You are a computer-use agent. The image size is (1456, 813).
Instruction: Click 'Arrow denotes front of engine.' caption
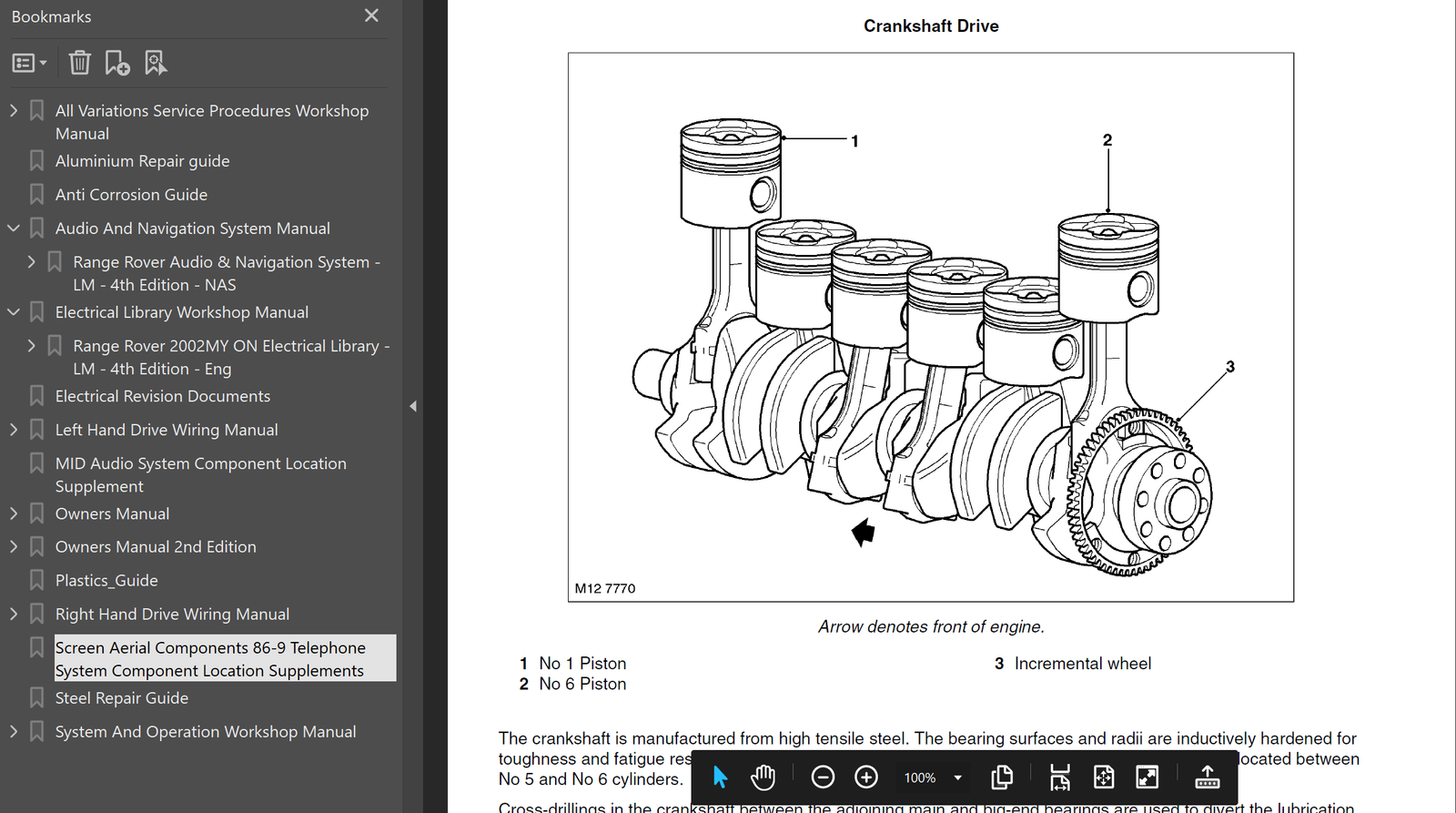coord(931,626)
